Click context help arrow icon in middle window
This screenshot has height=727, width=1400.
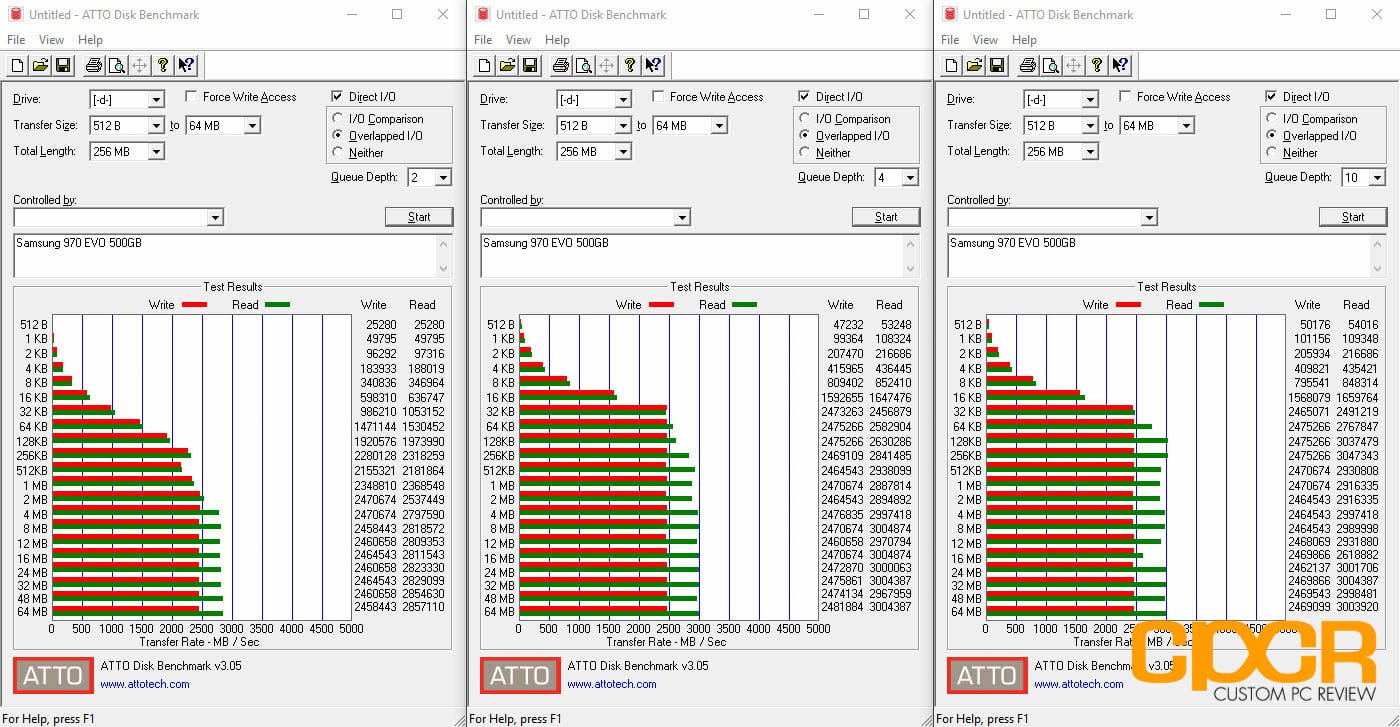653,66
